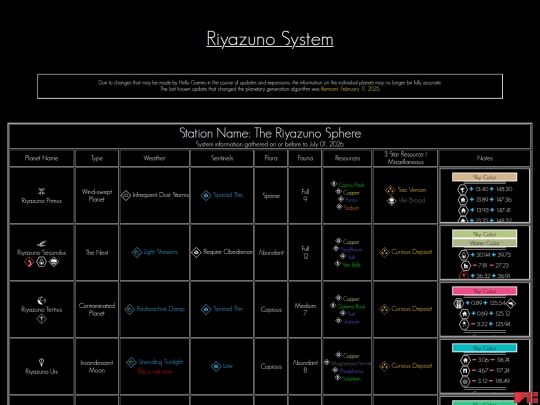
Task: Click The Nest type cell
Action: click(x=97, y=252)
